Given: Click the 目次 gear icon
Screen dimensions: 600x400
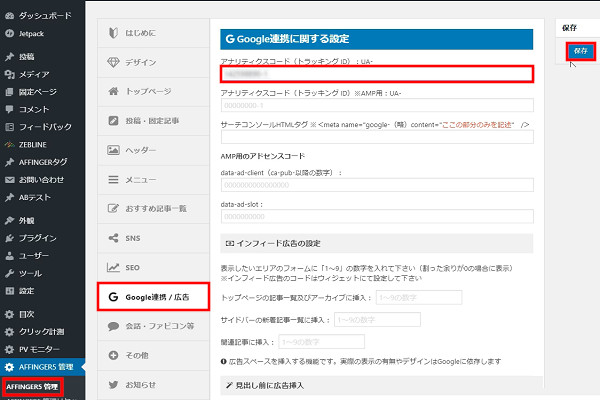Looking at the screenshot, I should [10, 314].
